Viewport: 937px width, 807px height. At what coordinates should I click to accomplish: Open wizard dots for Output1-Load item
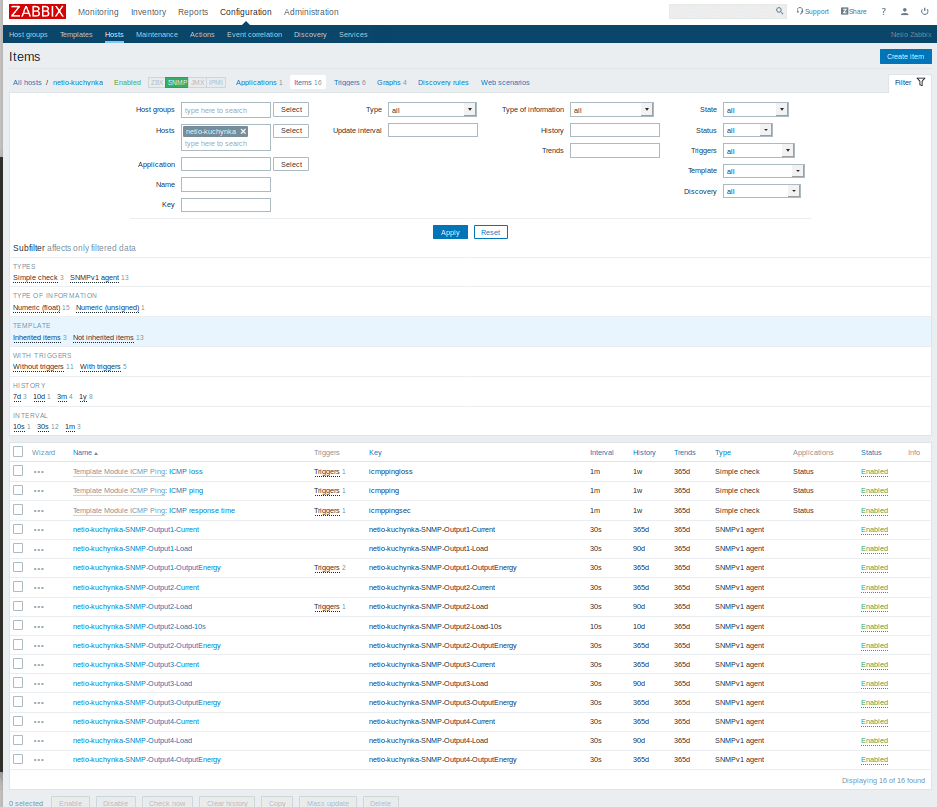pyautogui.click(x=39, y=549)
